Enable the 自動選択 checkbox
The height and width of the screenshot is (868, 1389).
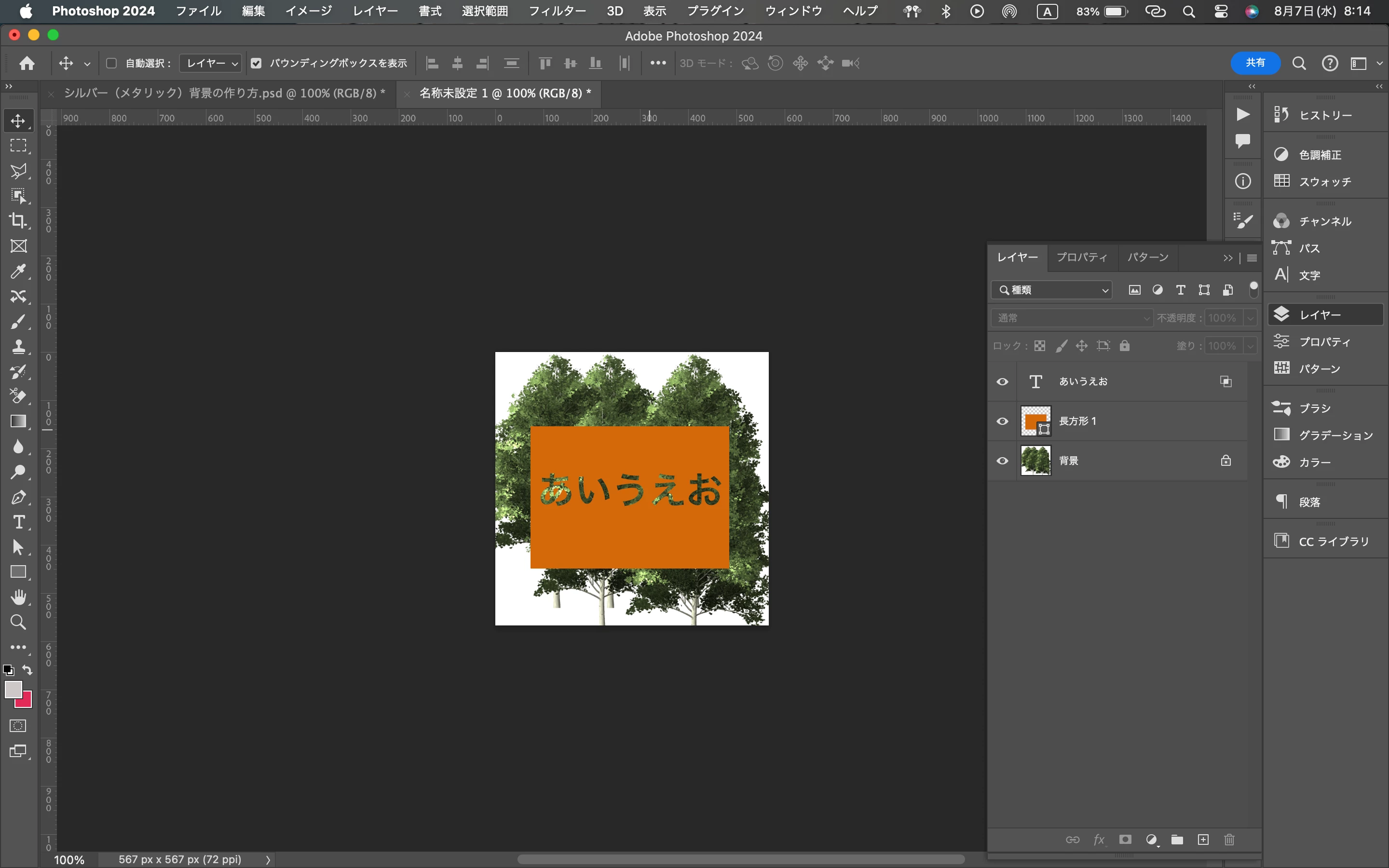[x=112, y=63]
